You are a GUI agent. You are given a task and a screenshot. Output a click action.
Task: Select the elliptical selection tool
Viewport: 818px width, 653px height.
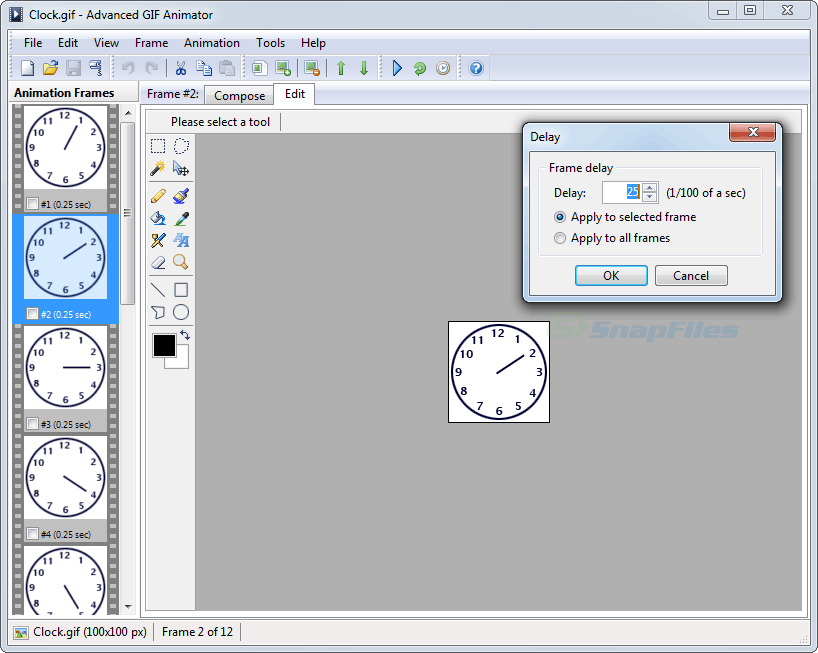click(x=181, y=146)
